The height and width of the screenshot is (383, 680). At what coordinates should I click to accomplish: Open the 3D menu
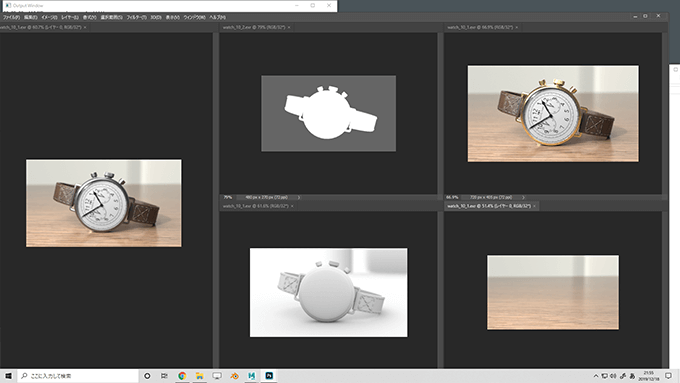pos(156,17)
